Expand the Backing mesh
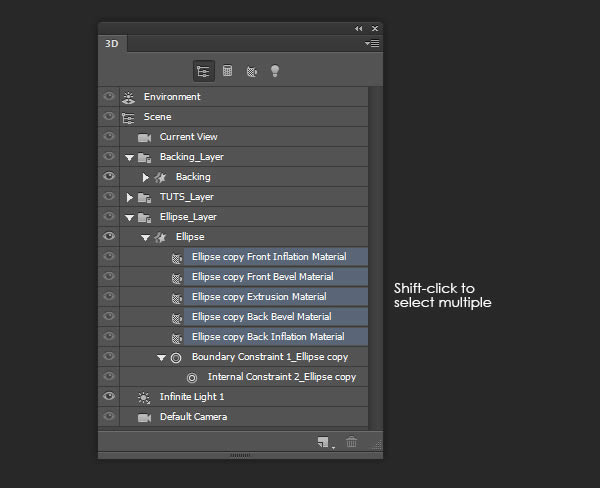 145,177
